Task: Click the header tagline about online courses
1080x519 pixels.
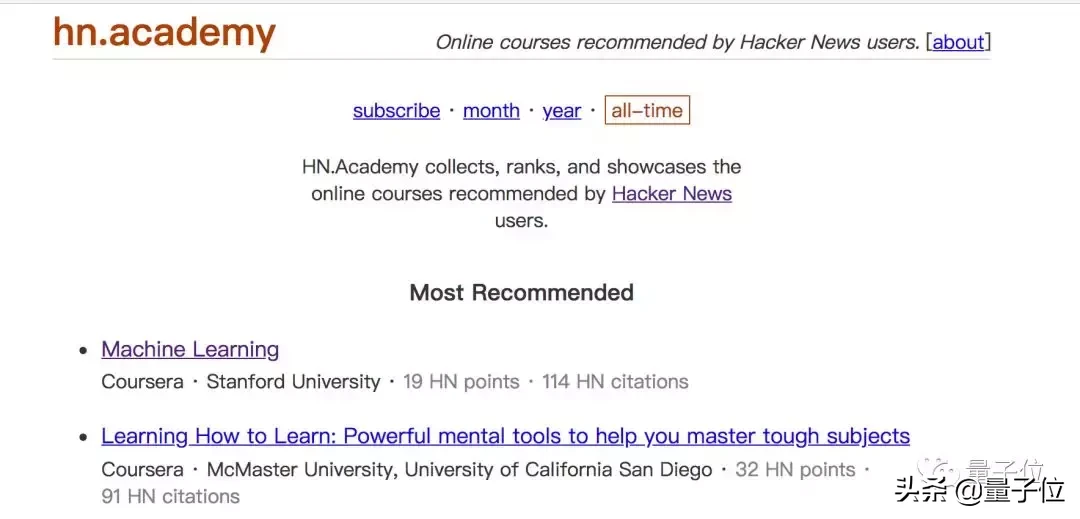Action: pyautogui.click(x=677, y=42)
